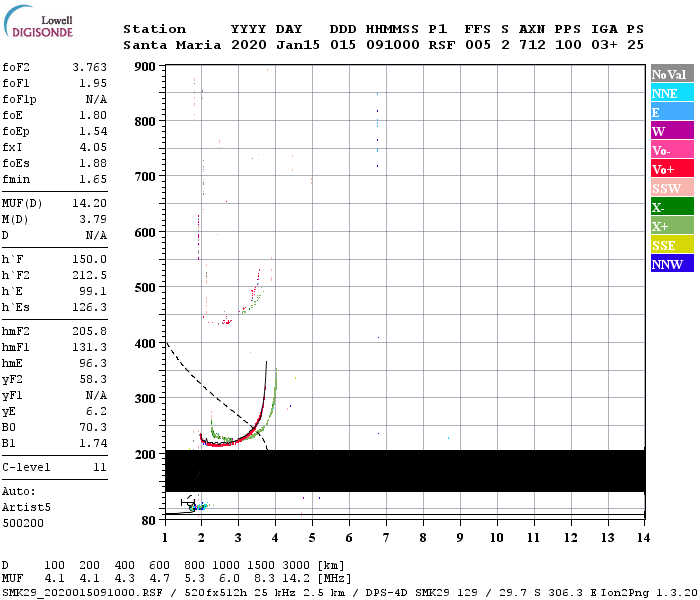Select the X- dark green legend swatch

tap(672, 207)
